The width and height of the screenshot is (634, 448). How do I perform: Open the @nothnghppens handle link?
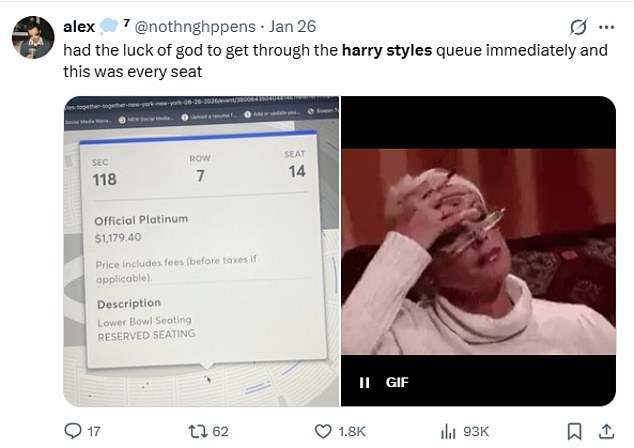tap(192, 25)
